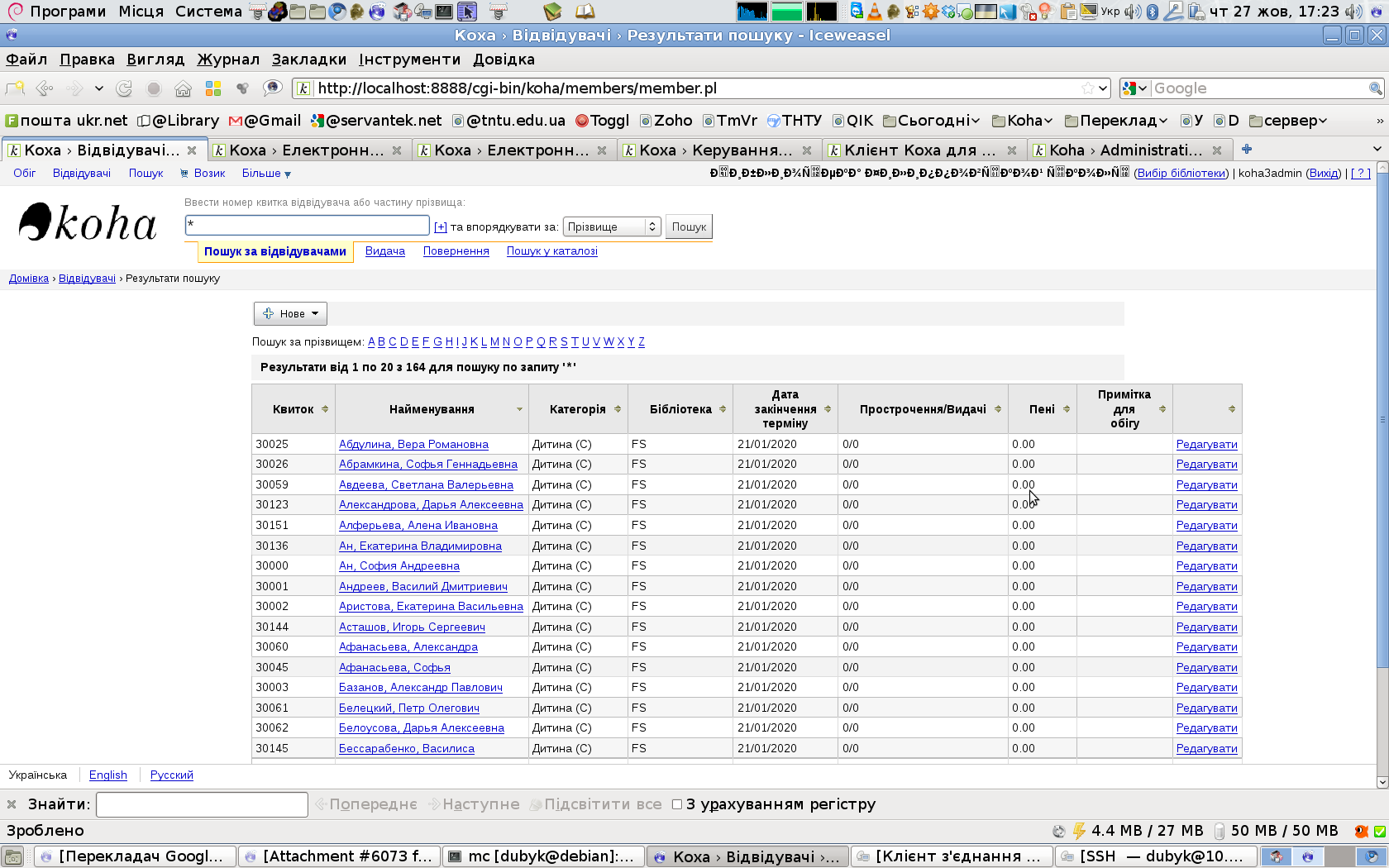
Task: Click the VLC cone tray icon
Action: tap(874, 12)
